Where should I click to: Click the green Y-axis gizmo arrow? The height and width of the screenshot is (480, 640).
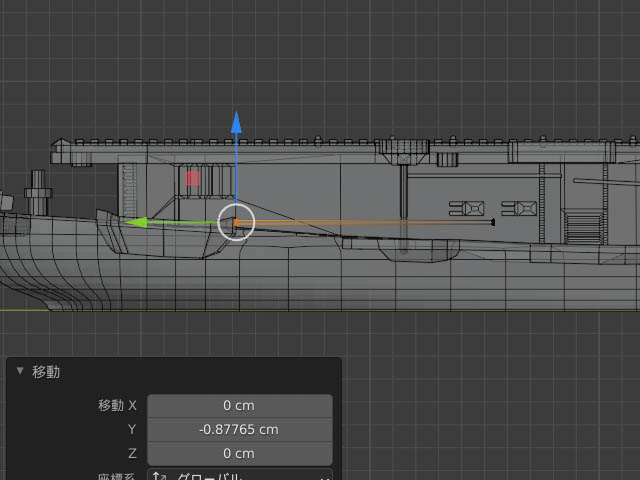click(x=136, y=222)
